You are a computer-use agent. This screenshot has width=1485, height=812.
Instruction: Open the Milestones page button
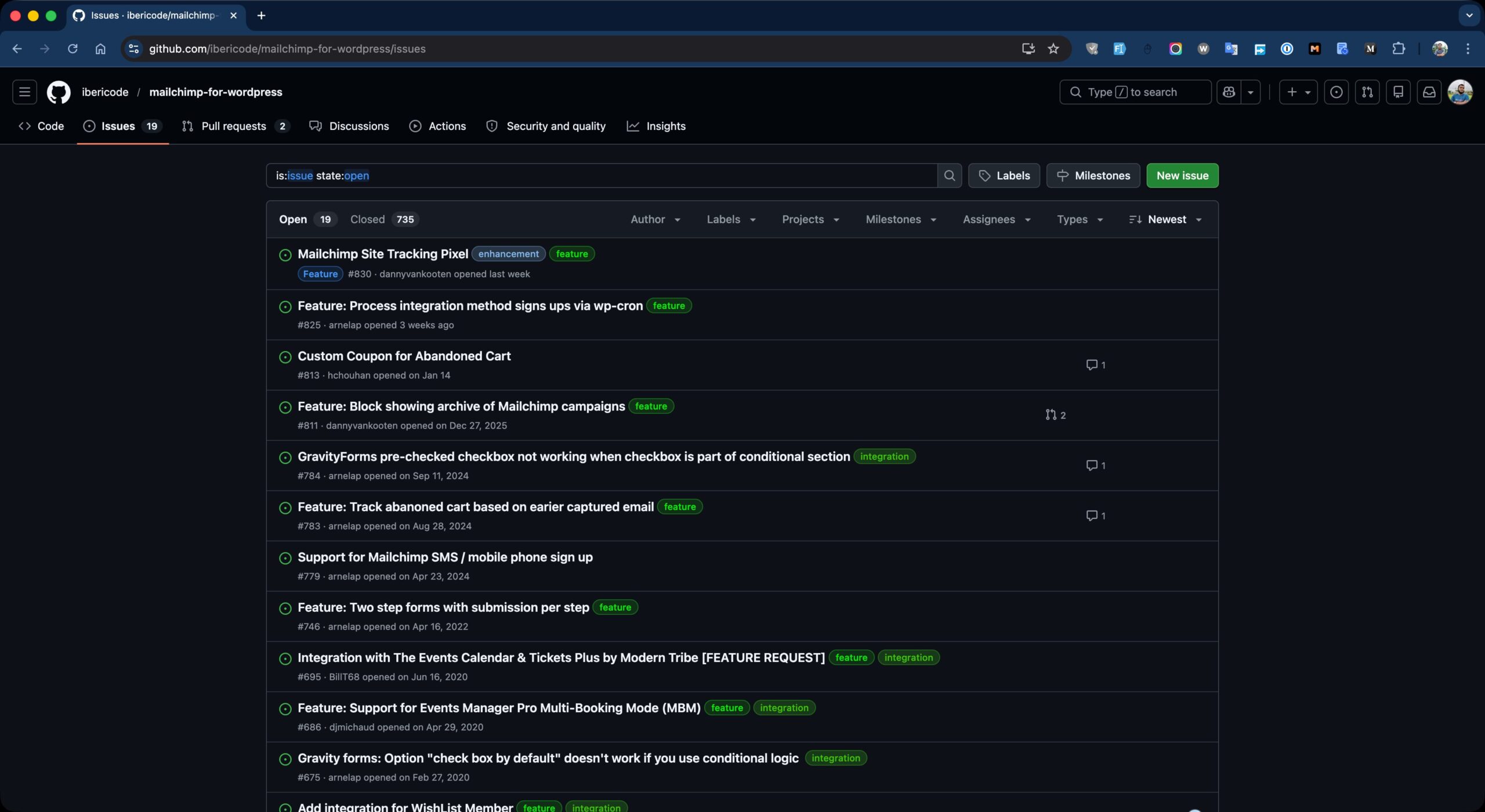(1093, 176)
